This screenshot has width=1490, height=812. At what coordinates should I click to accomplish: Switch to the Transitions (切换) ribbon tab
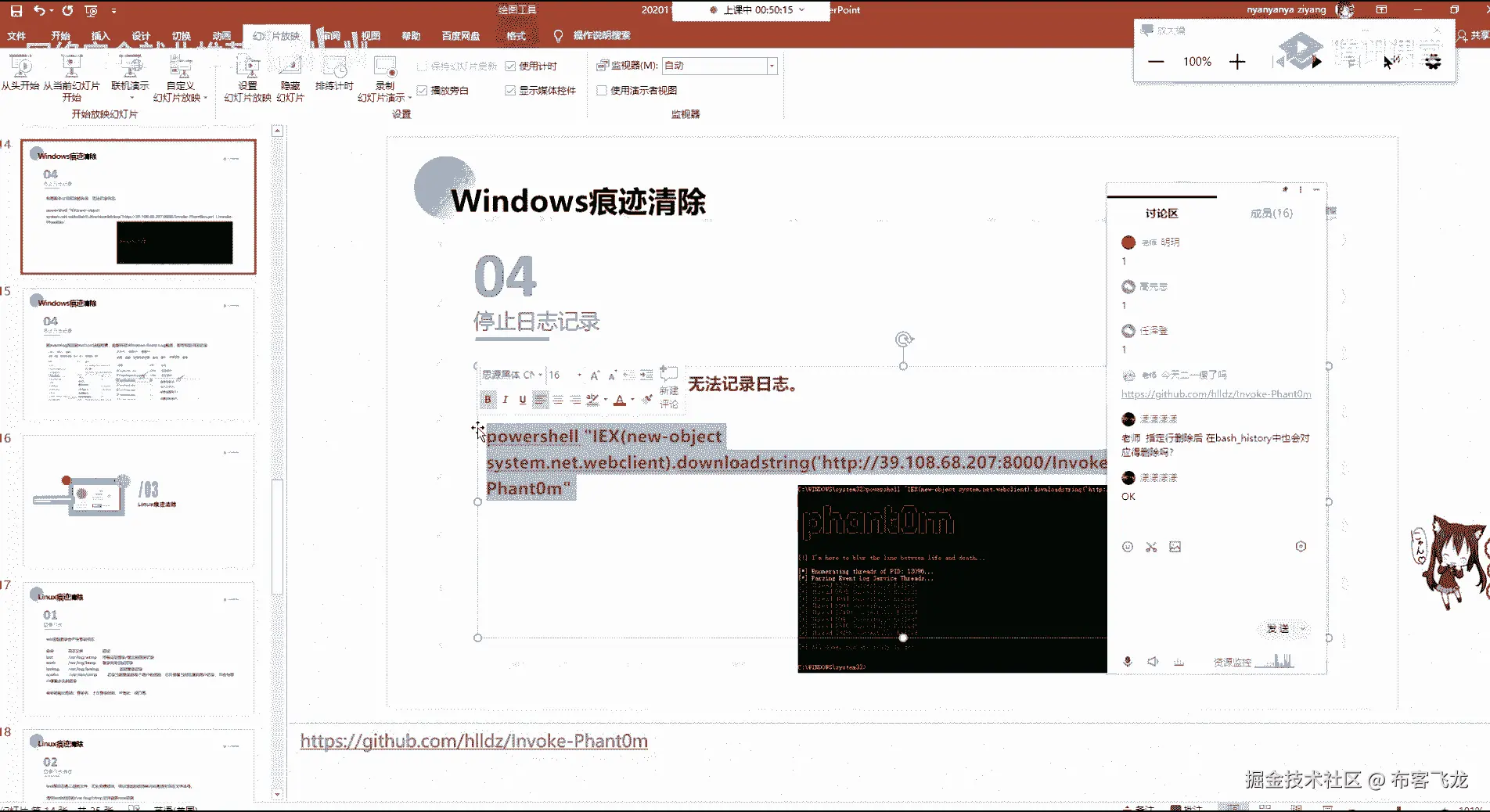[182, 36]
